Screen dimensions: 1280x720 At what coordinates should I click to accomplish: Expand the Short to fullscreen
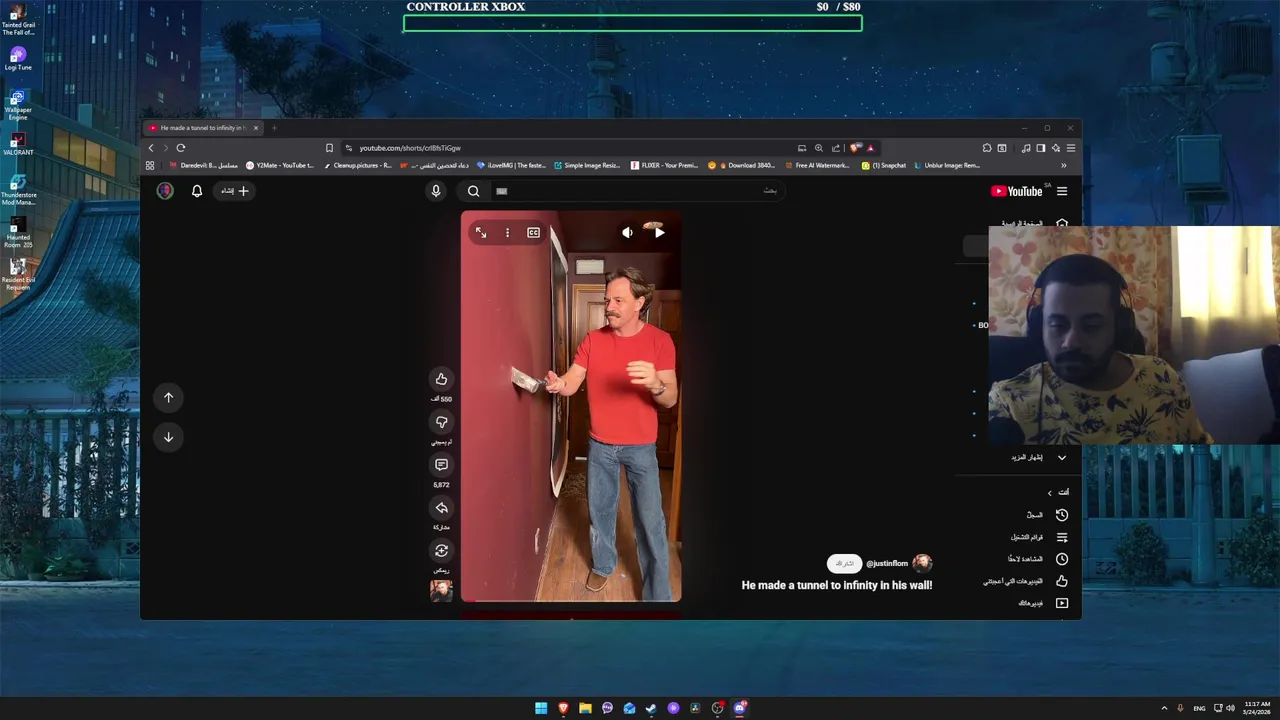pyautogui.click(x=481, y=232)
